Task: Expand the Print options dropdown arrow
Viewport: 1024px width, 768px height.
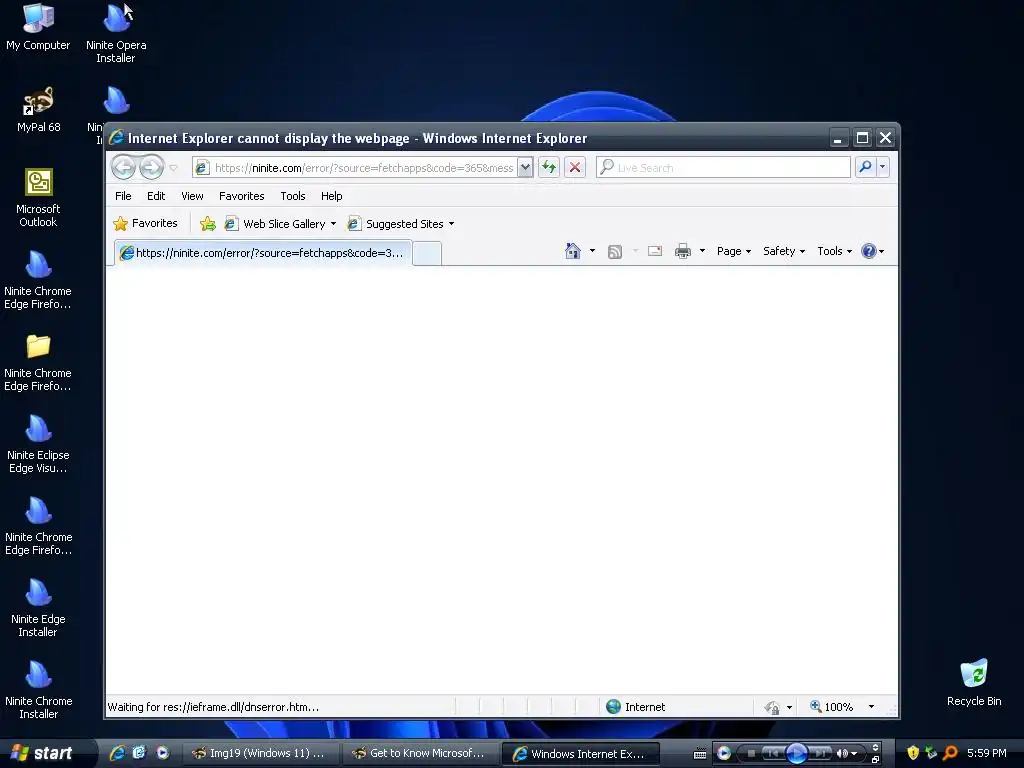Action: click(702, 251)
